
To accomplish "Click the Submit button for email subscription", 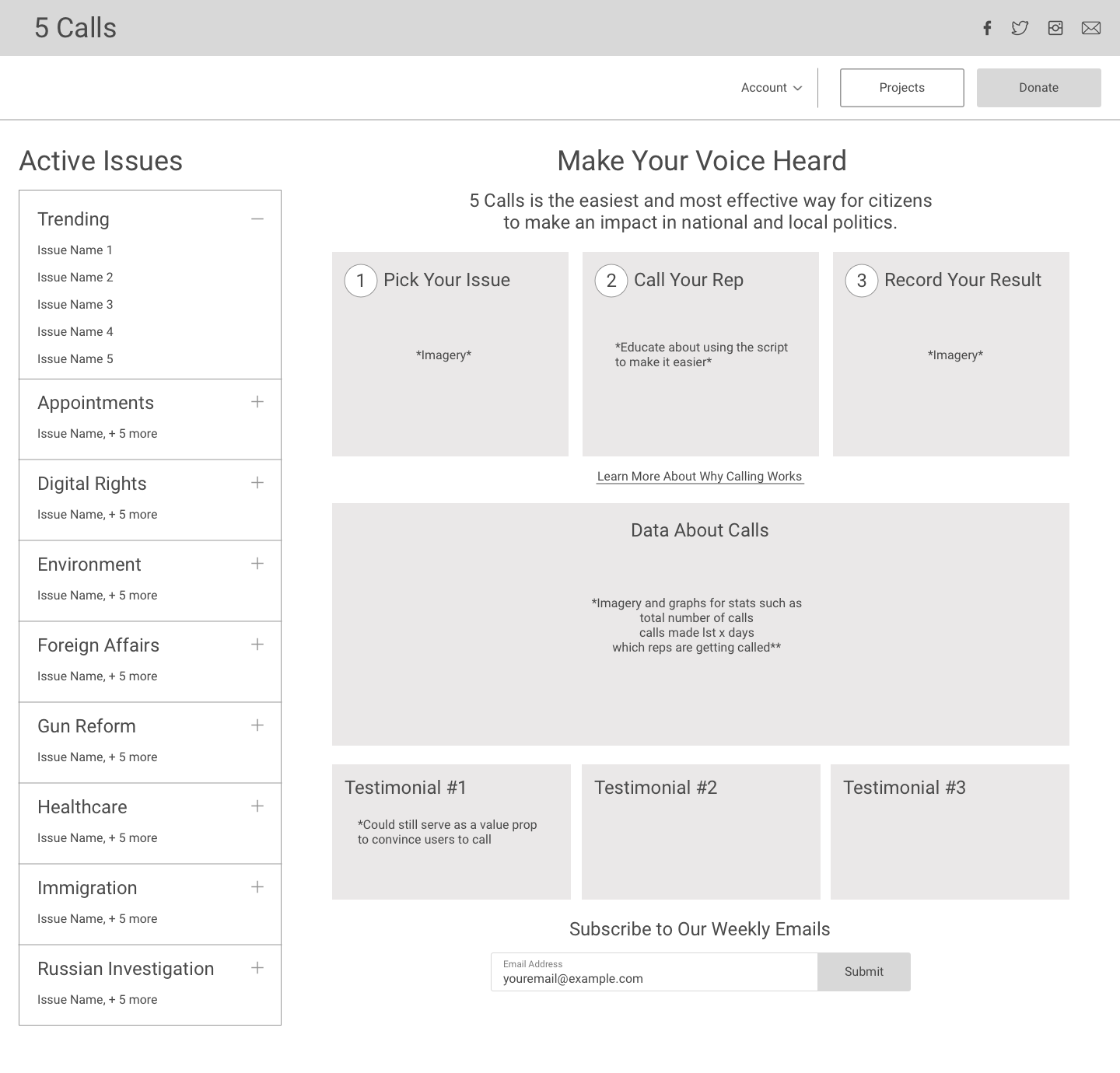I will point(863,971).
